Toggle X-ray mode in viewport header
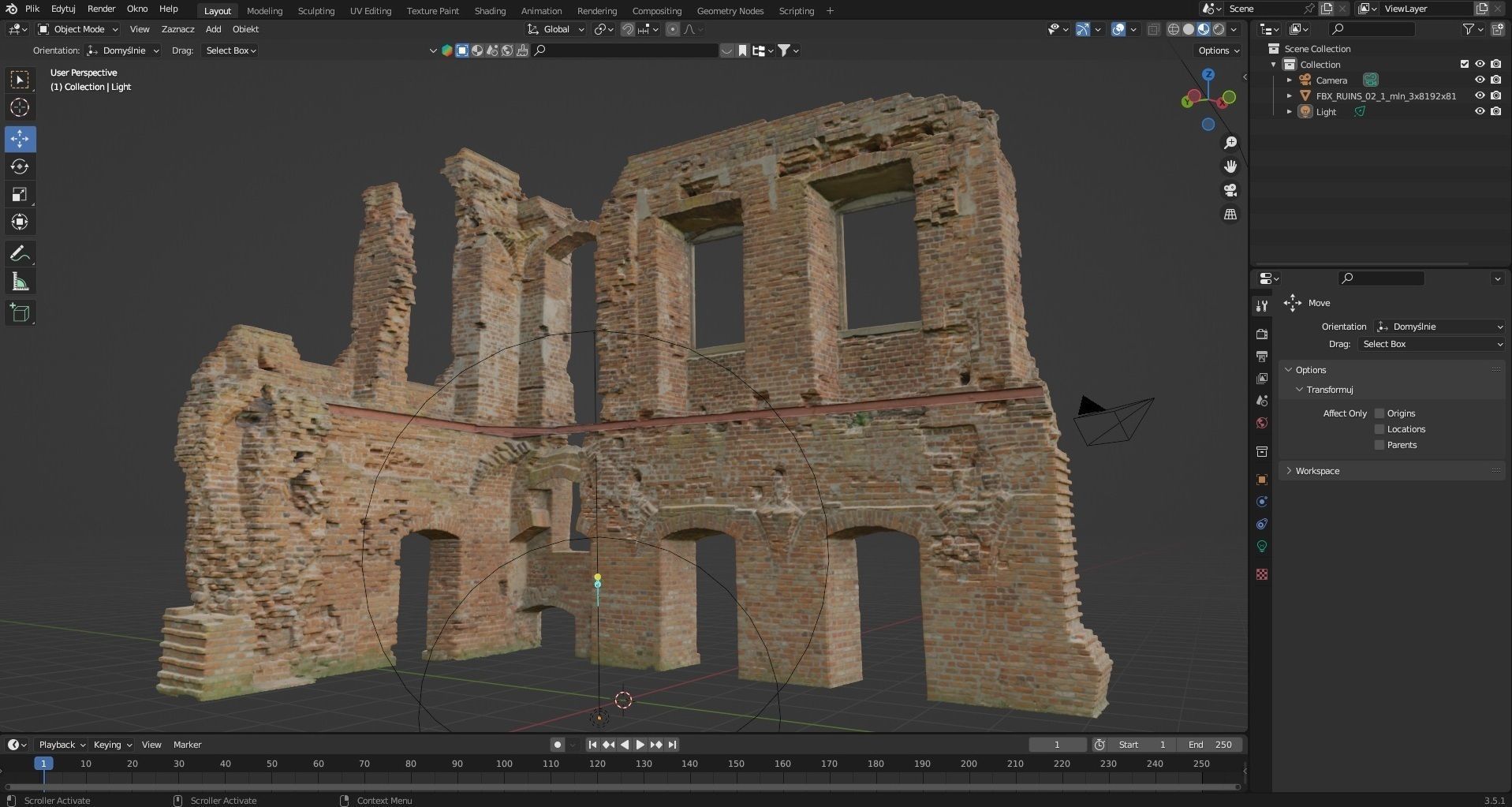This screenshot has width=1512, height=807. (x=1153, y=29)
